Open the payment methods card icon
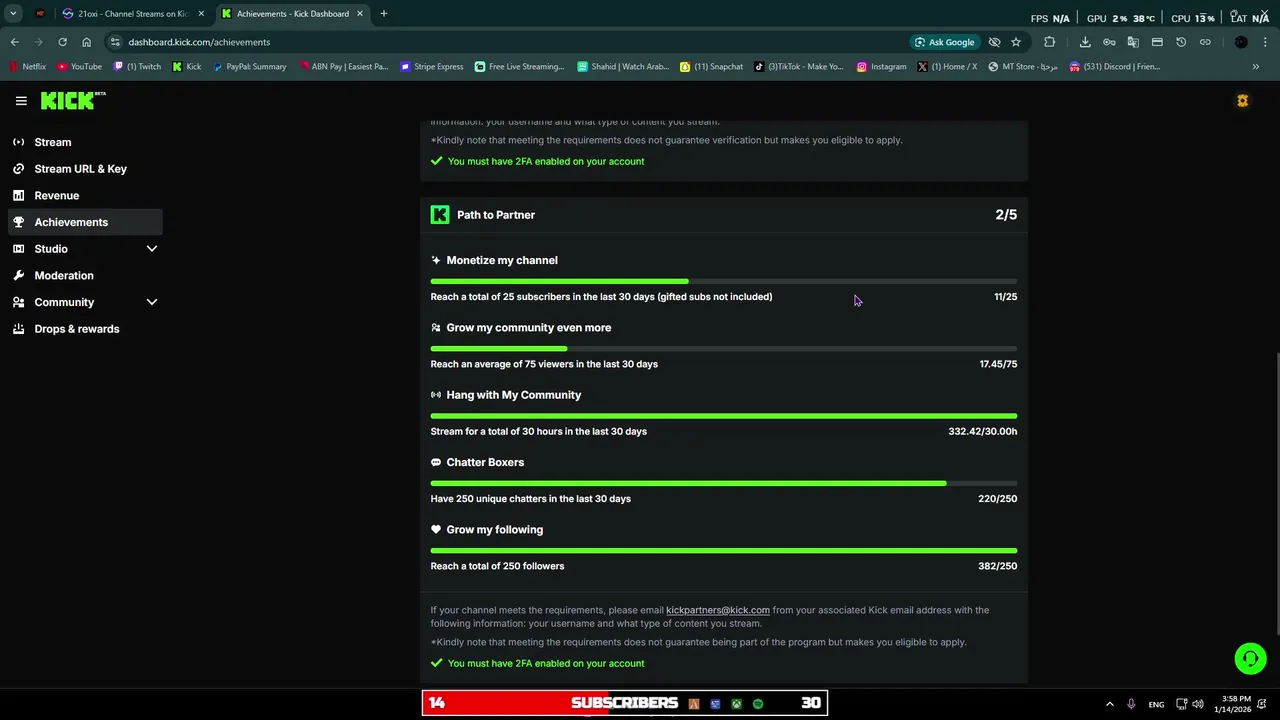The image size is (1280, 720). [x=1157, y=42]
